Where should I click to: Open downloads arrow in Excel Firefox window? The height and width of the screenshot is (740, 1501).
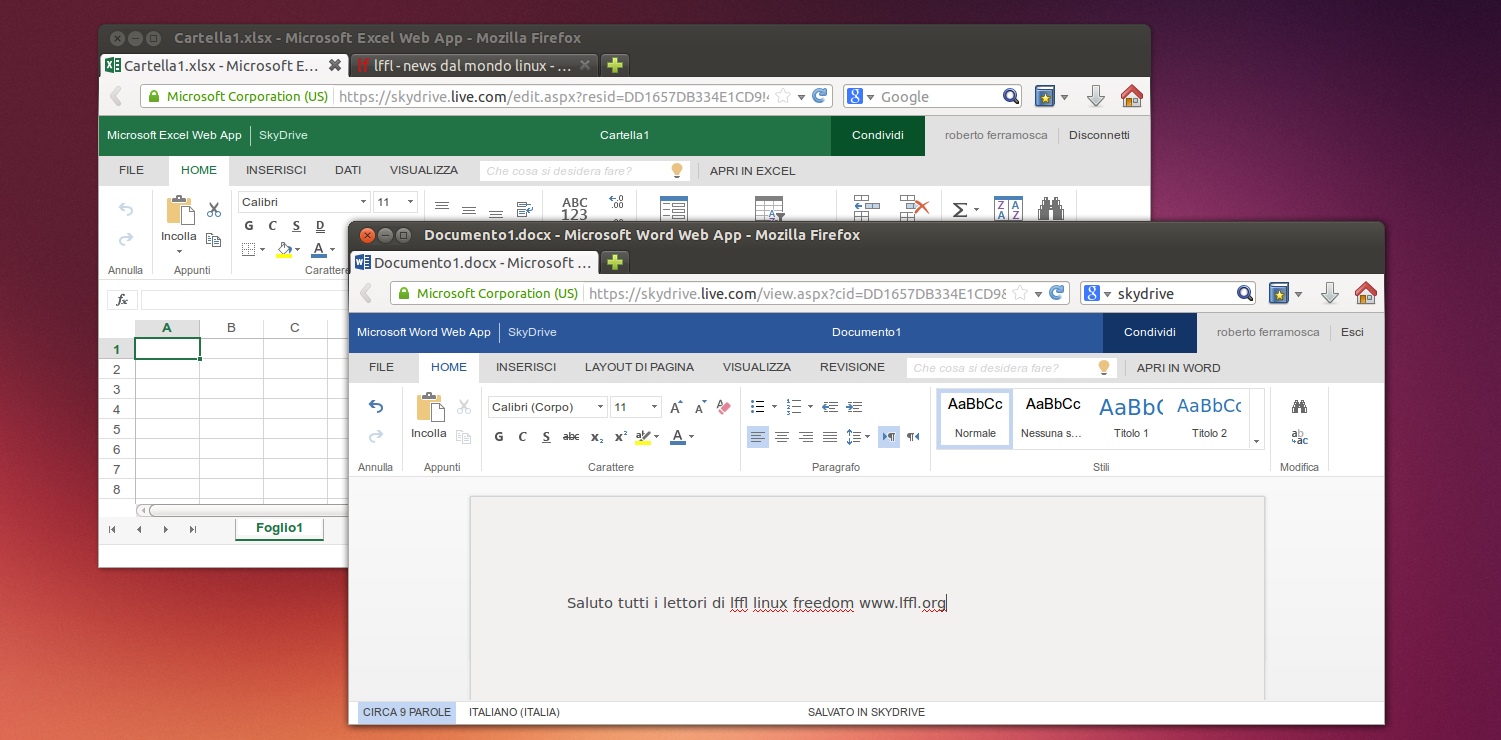coord(1095,96)
